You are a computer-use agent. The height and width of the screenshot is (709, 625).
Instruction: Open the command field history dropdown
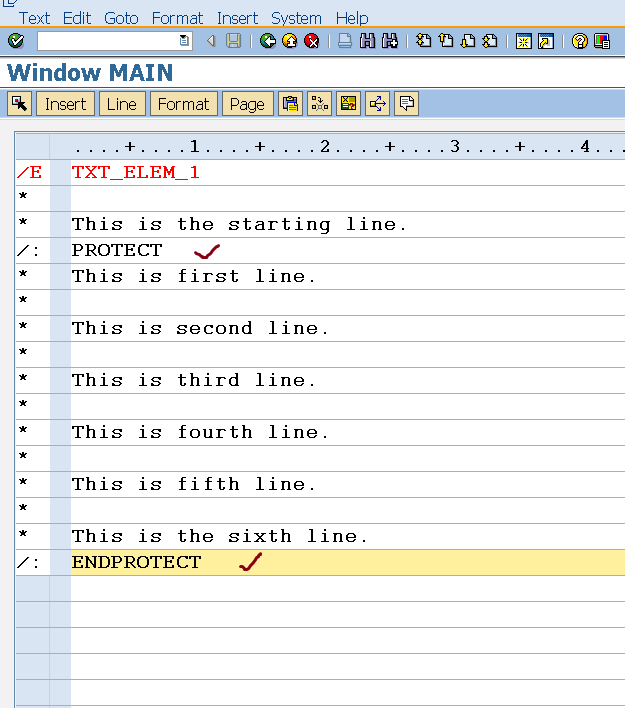(185, 41)
